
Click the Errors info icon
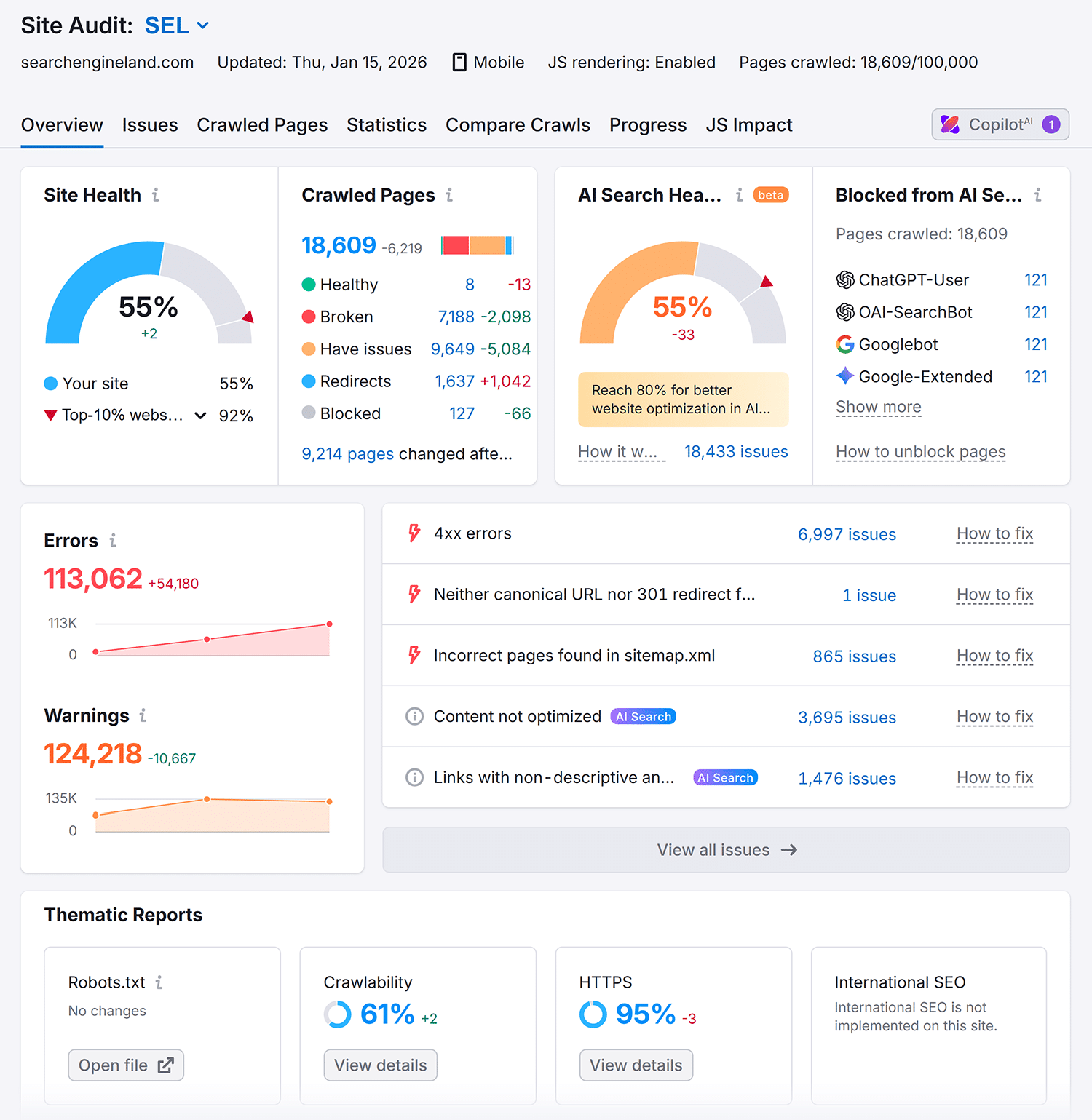tap(113, 541)
